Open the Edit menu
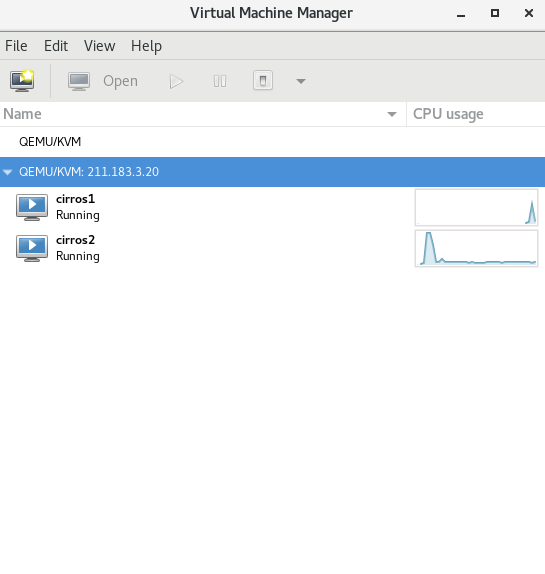Image resolution: width=545 pixels, height=574 pixels. (x=56, y=46)
